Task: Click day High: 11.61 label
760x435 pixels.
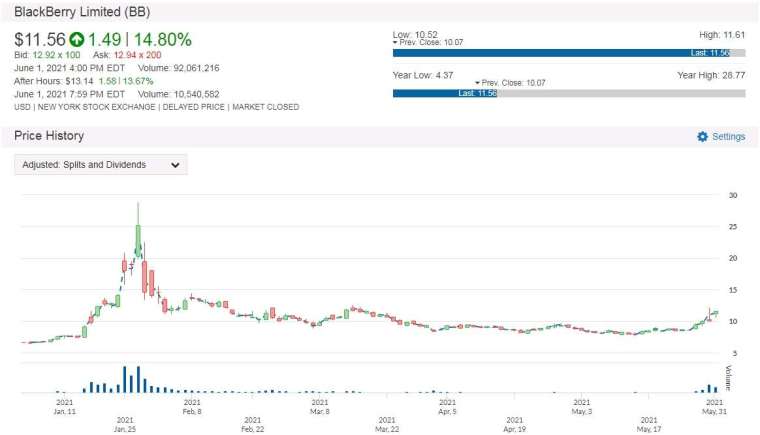Action: coord(722,35)
